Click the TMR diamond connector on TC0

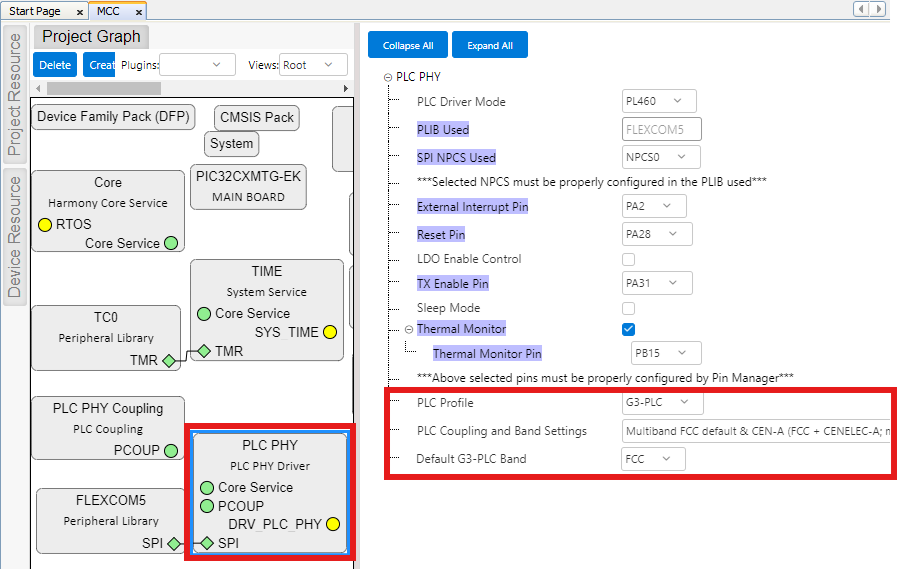(169, 360)
